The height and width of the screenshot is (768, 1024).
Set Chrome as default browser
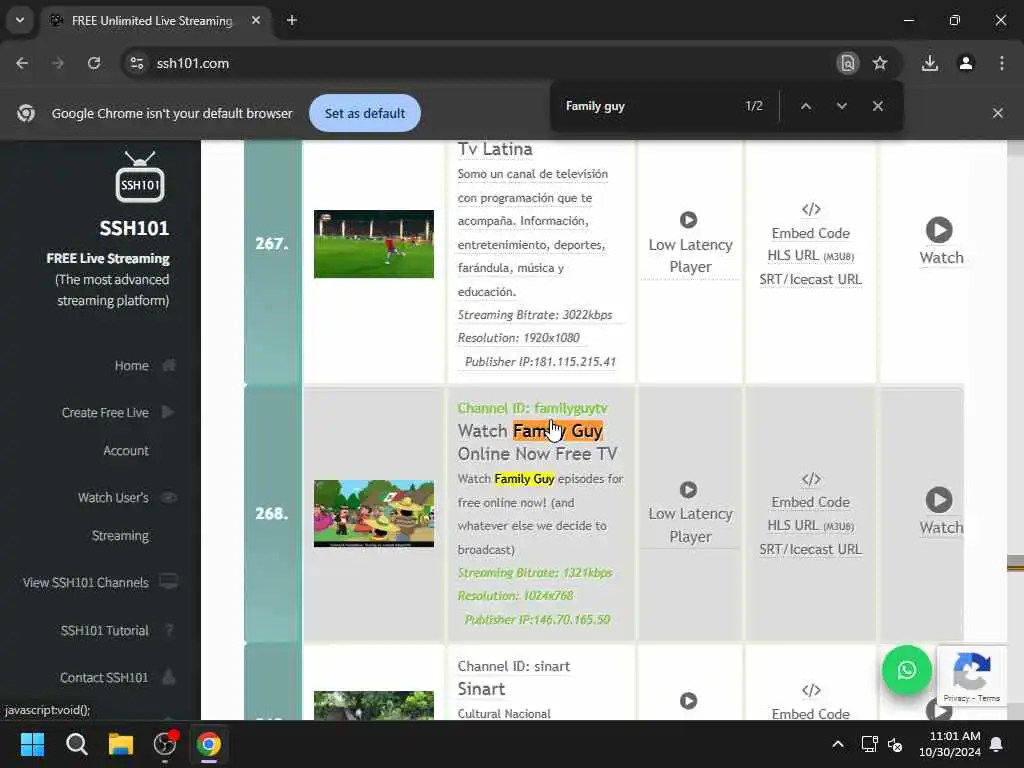click(x=364, y=113)
